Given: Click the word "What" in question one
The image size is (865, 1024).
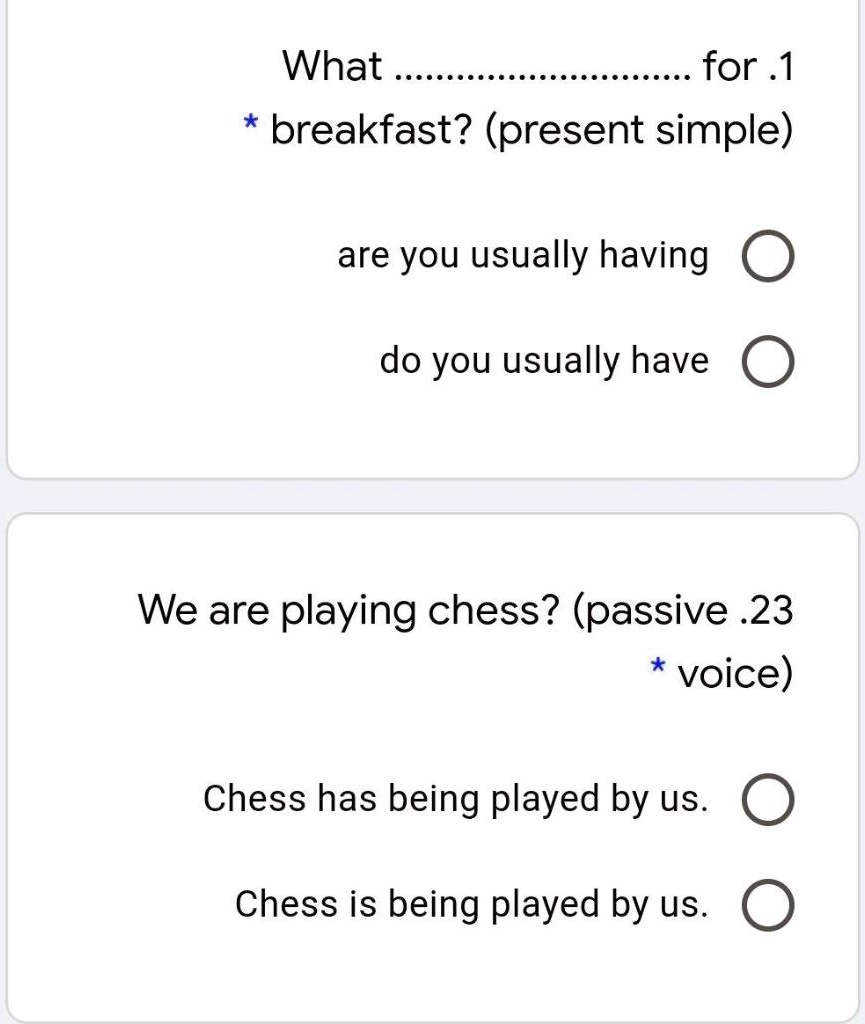Looking at the screenshot, I should [x=332, y=66].
